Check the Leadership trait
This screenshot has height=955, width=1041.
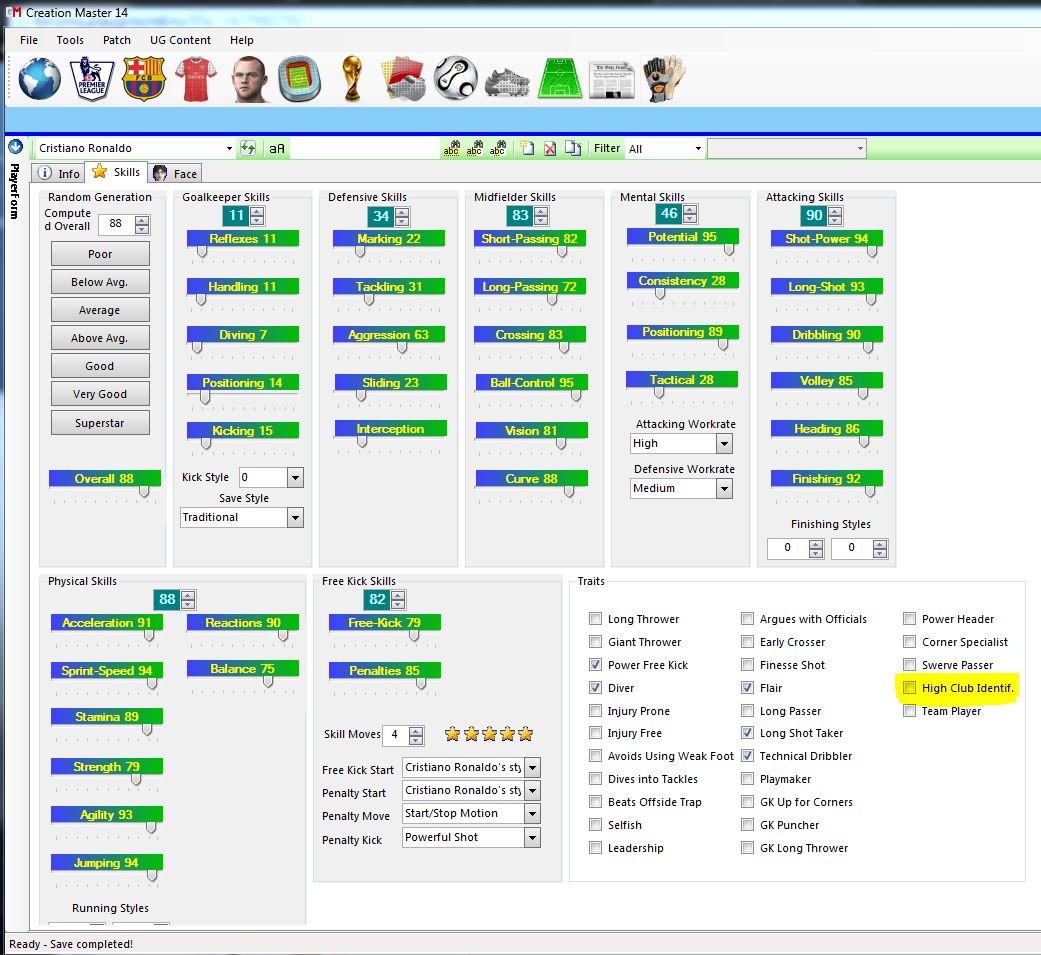(x=596, y=848)
